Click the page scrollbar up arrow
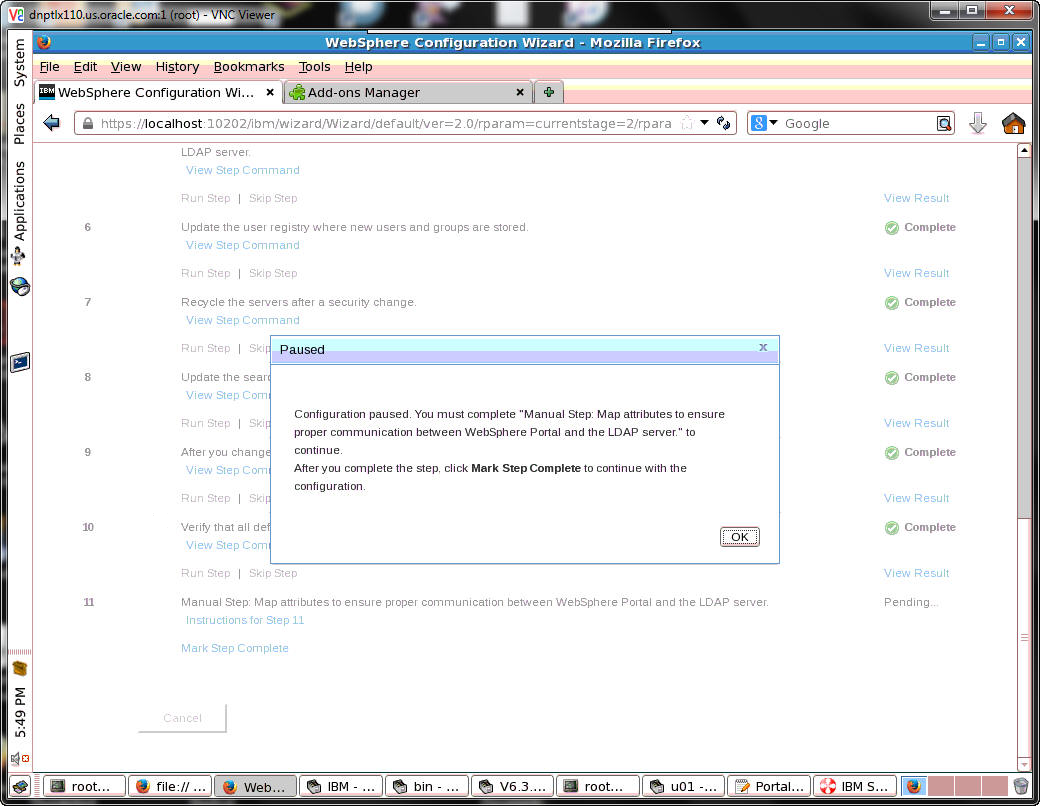 1024,150
